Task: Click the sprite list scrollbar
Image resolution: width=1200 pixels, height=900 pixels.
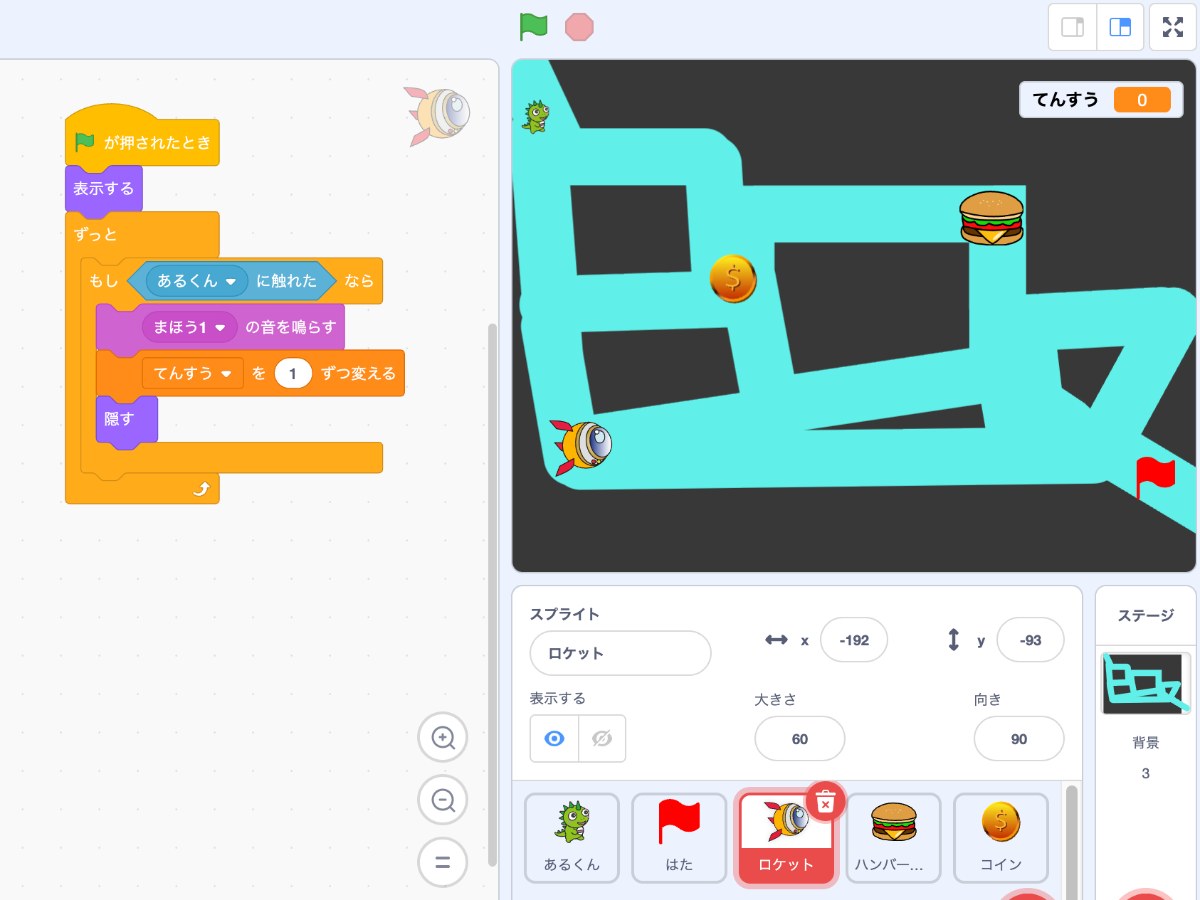Action: tap(1071, 842)
